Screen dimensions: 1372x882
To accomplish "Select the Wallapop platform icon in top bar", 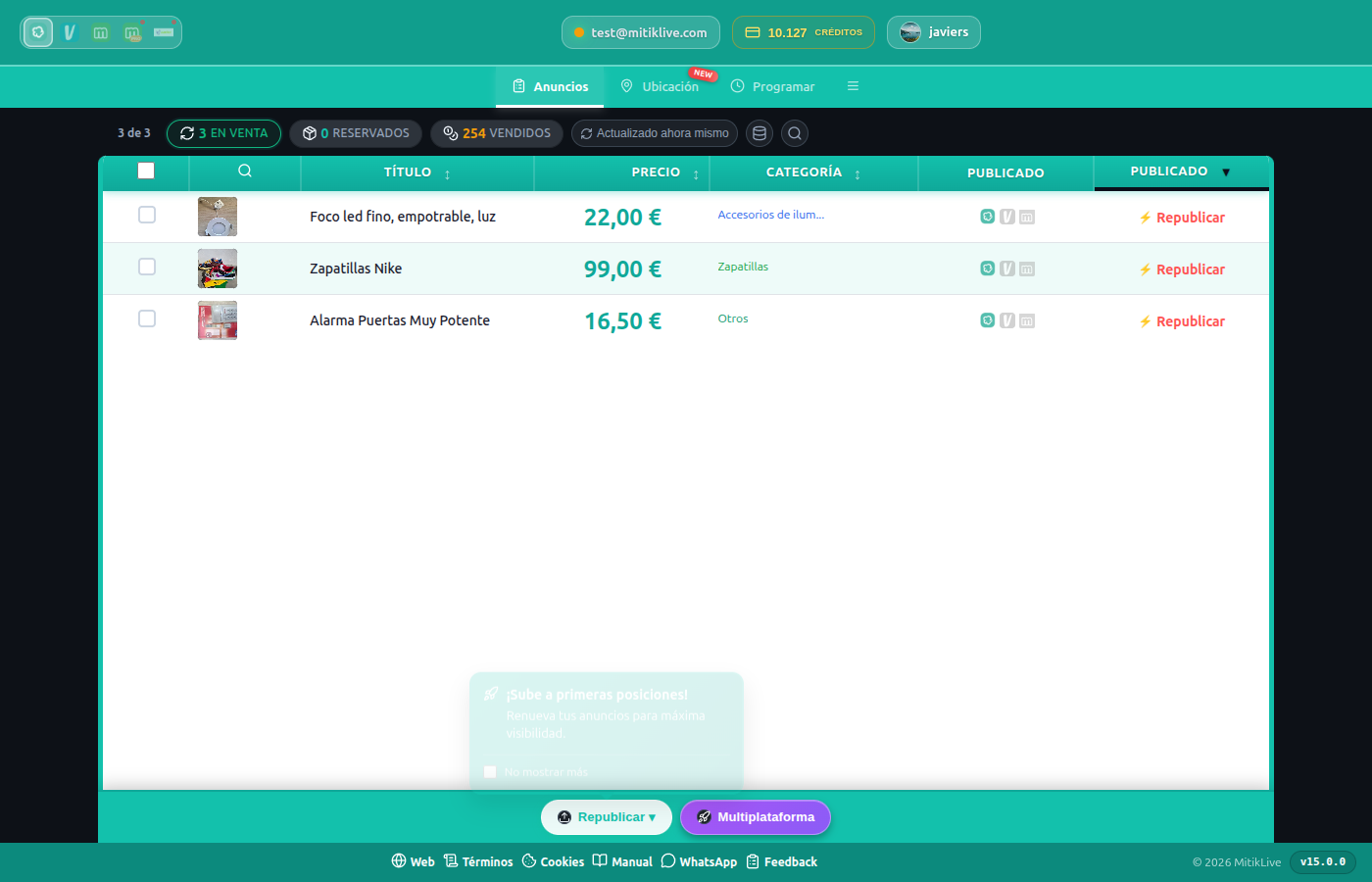I will (x=38, y=32).
